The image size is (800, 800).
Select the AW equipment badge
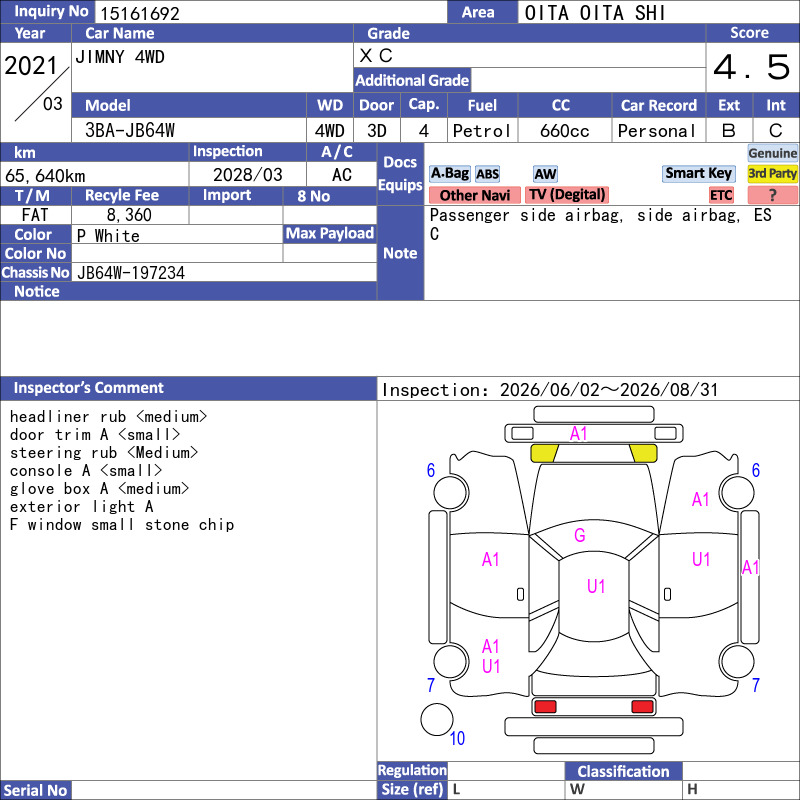(x=545, y=174)
